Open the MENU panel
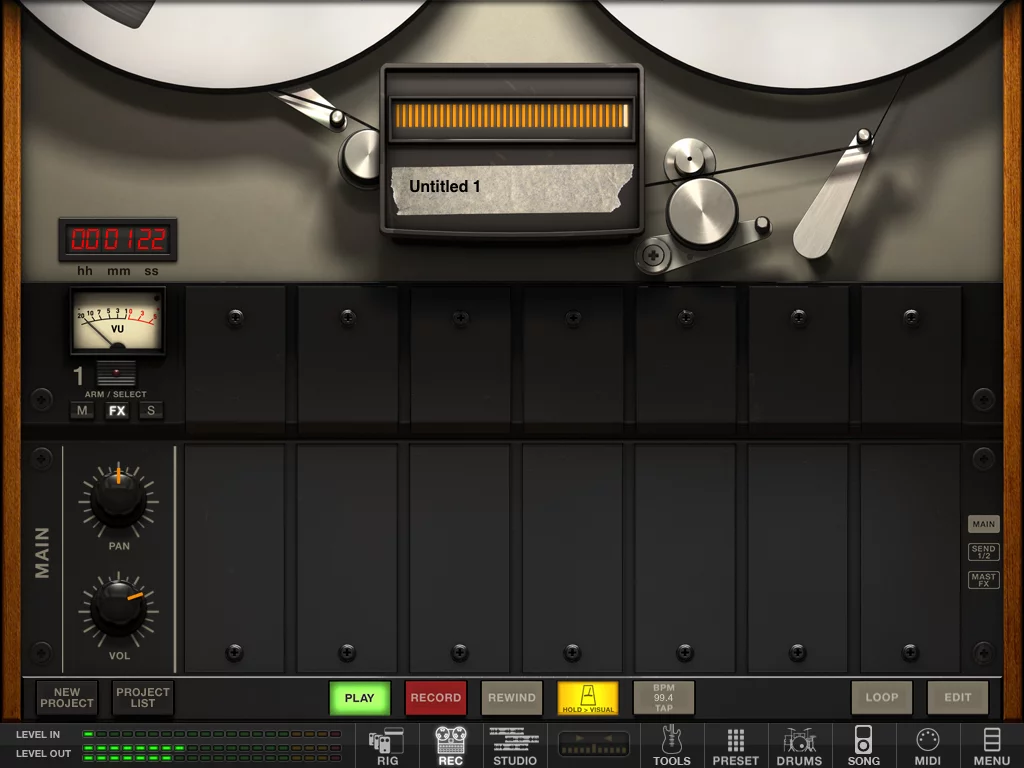 tap(991, 745)
